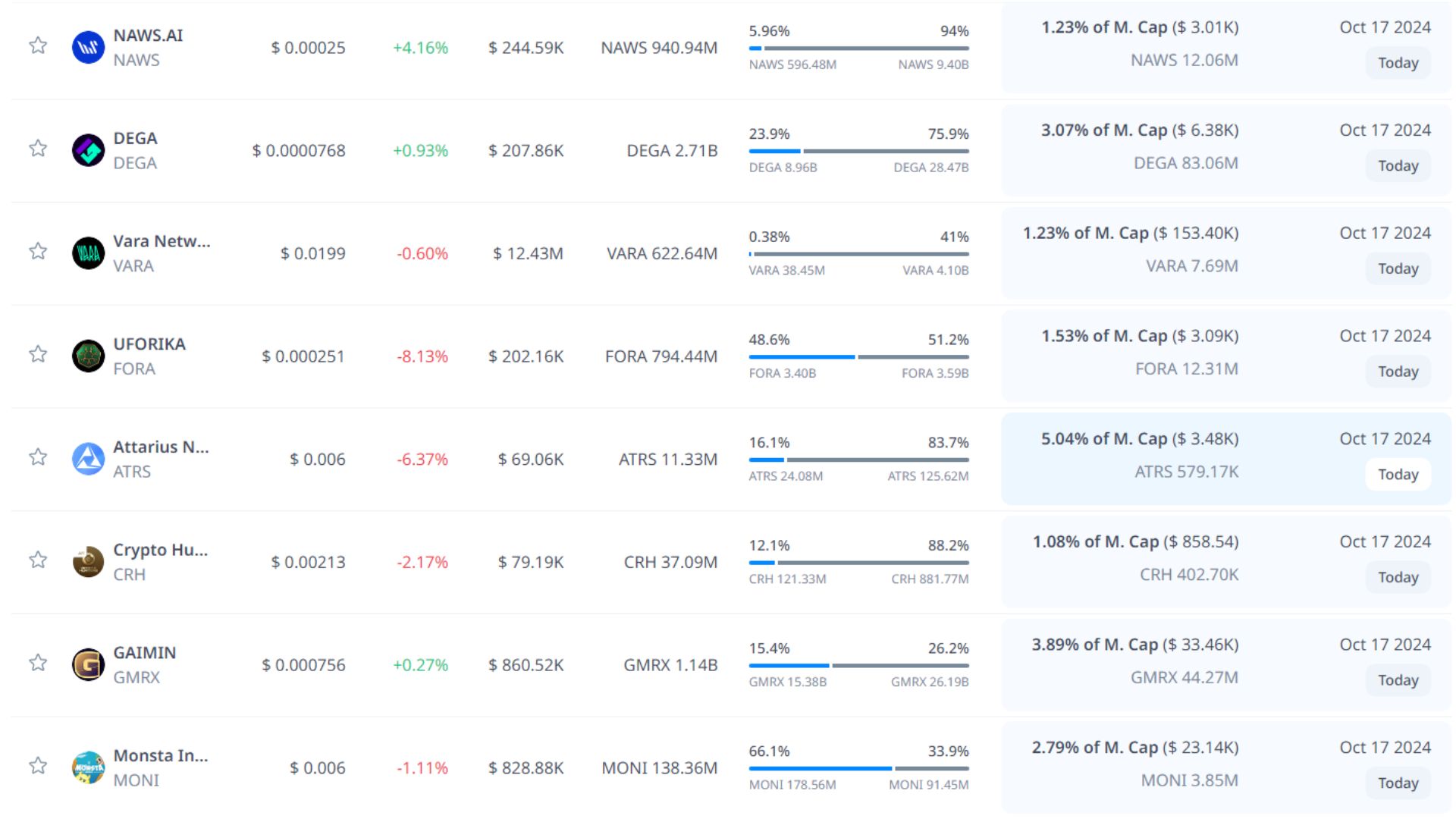This screenshot has width=1456, height=819.
Task: Click the GAIMIN coin logo icon
Action: (88, 664)
